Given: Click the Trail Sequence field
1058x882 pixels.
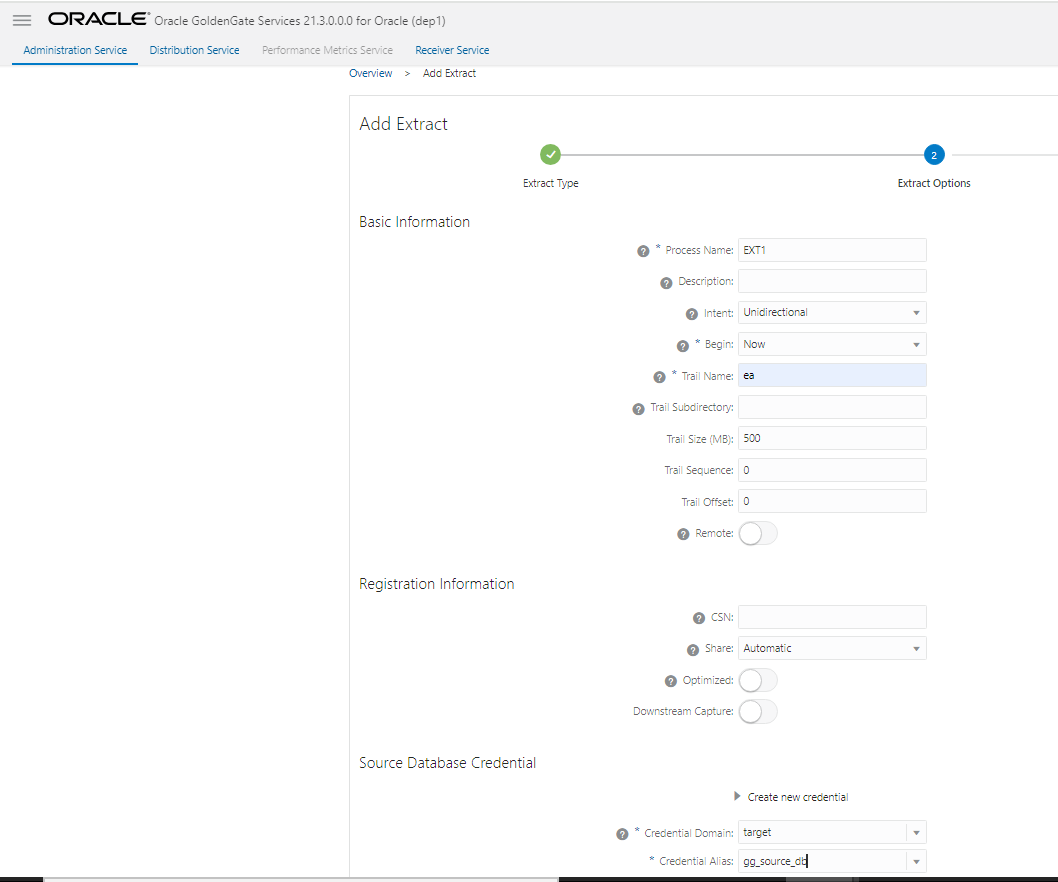Looking at the screenshot, I should [x=832, y=470].
